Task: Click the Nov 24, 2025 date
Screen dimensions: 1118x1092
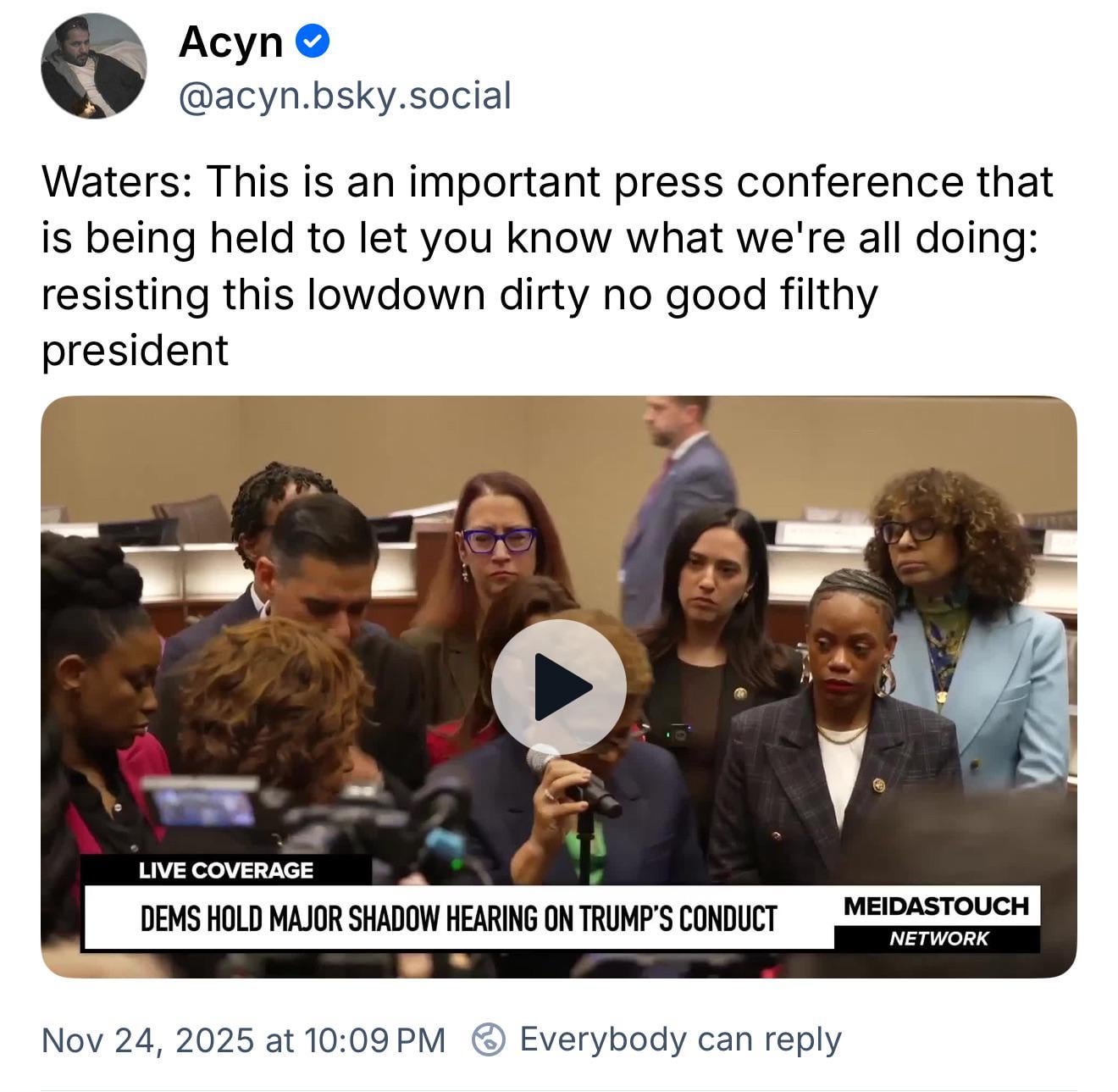Action: point(147,1039)
